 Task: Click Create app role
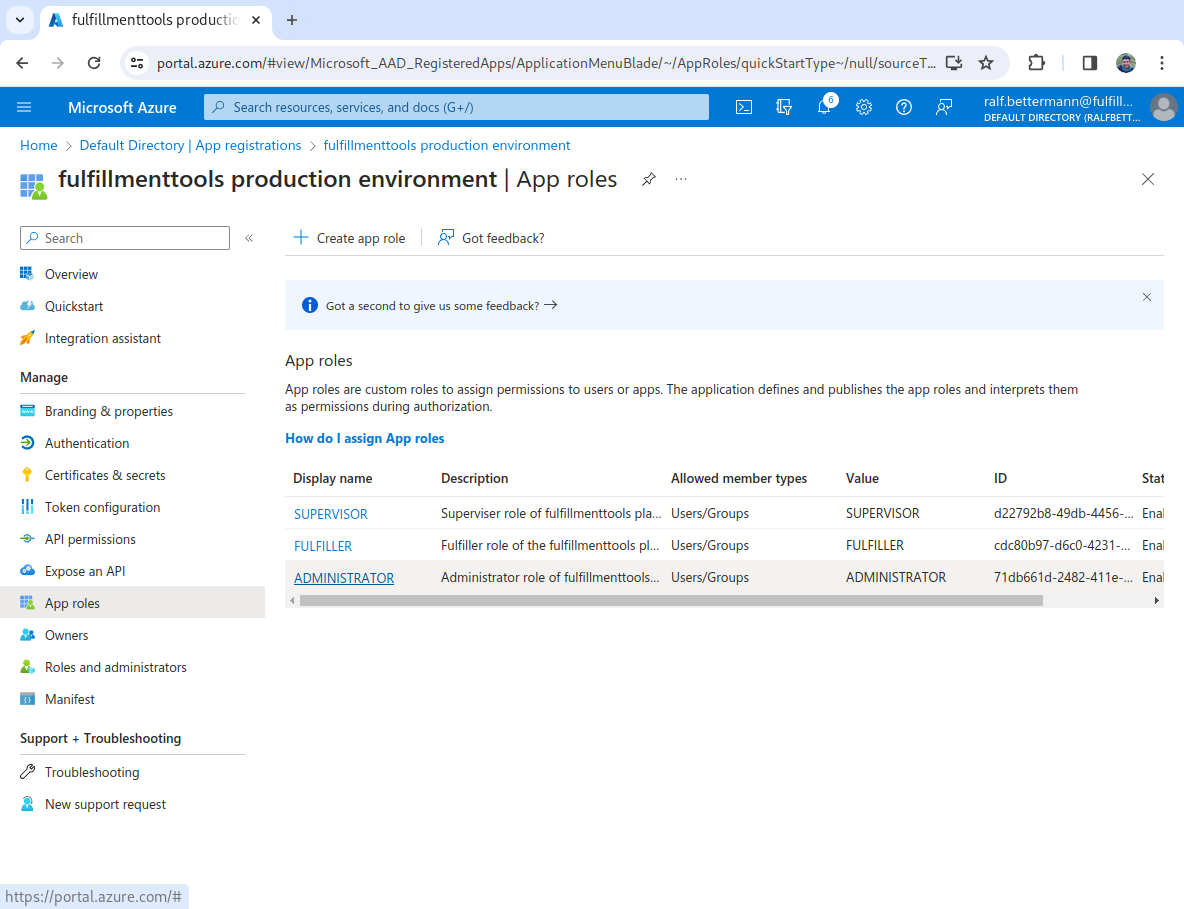coord(350,238)
